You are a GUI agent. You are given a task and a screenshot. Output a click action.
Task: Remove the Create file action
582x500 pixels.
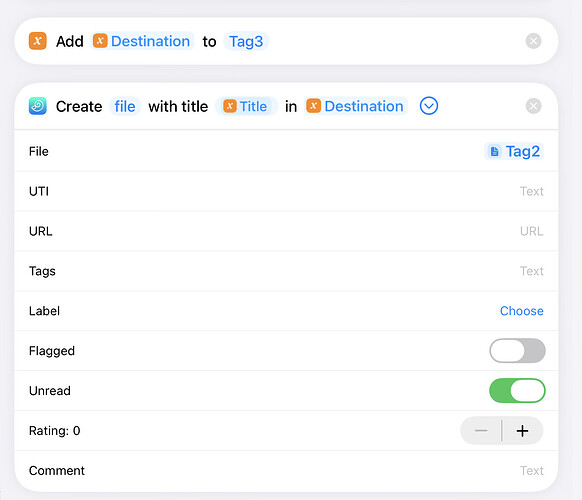pos(533,106)
